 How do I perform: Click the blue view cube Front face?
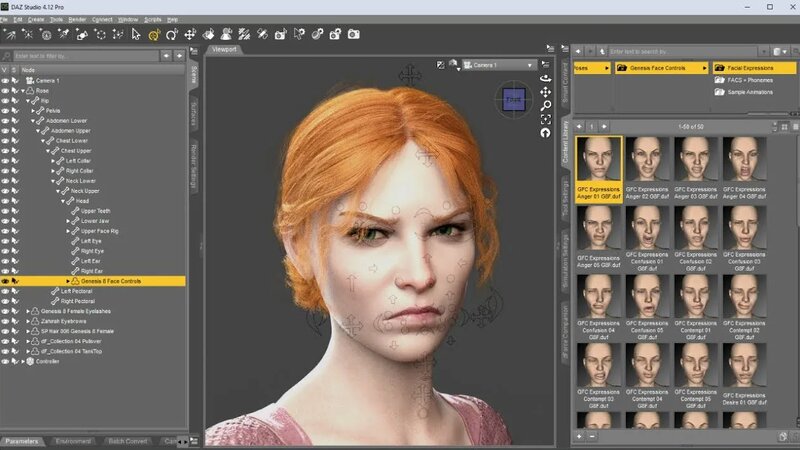point(514,99)
